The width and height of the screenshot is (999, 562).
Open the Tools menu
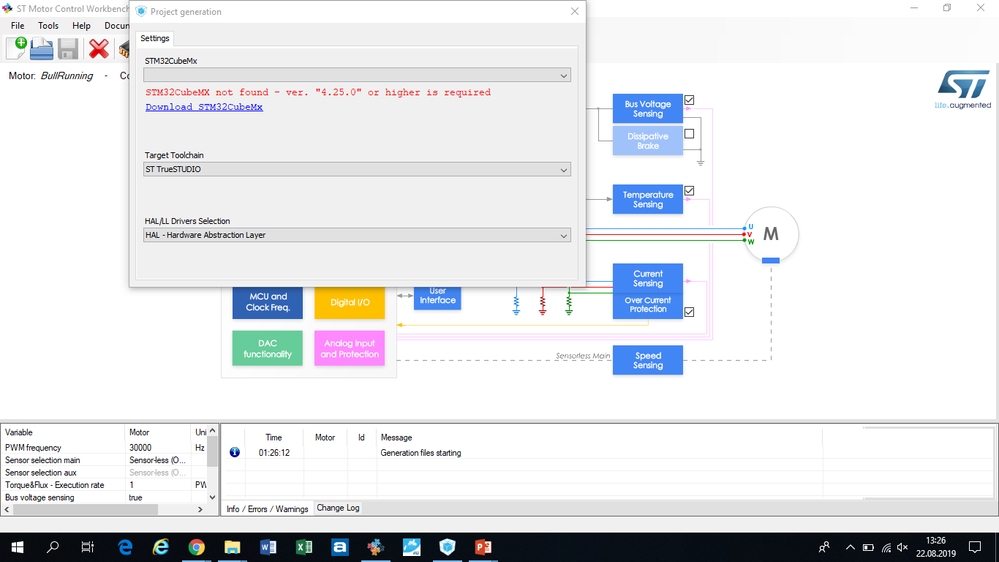pos(48,25)
